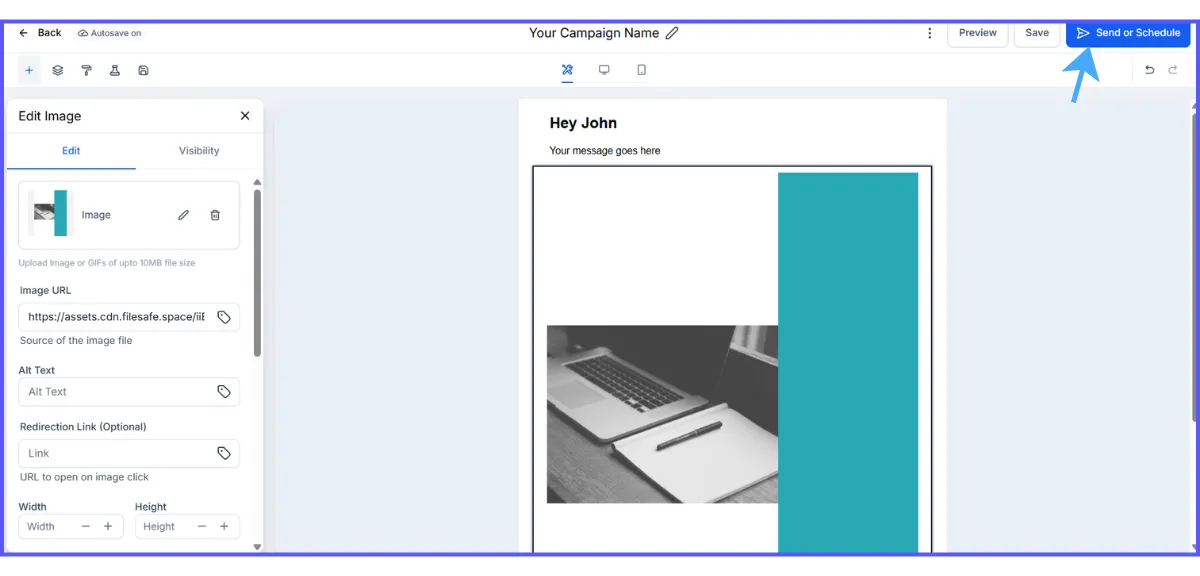Viewport: 1200px width, 576px height.
Task: Edit image with pencil icon
Action: (183, 215)
